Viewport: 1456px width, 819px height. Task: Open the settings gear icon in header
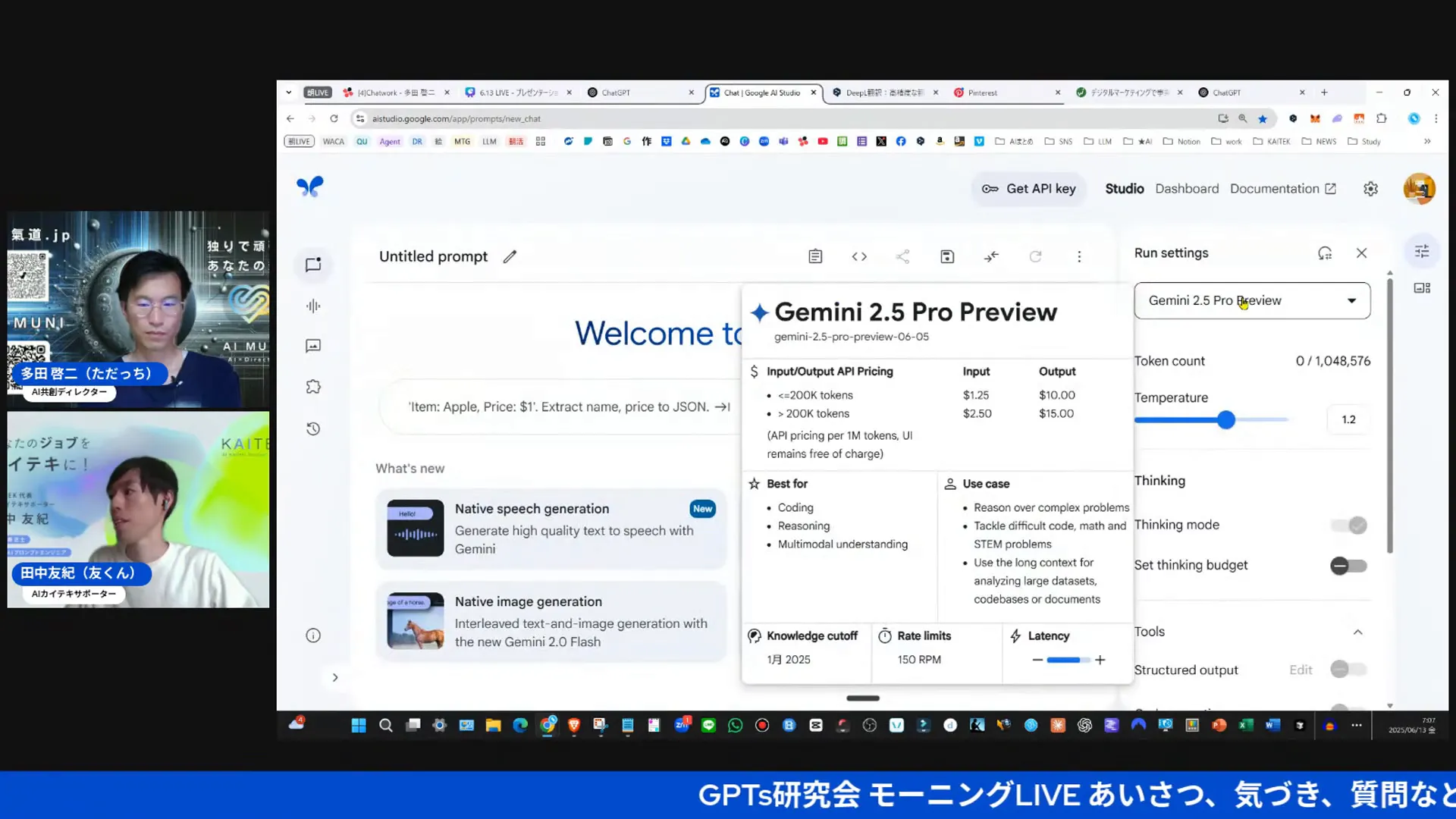1370,189
